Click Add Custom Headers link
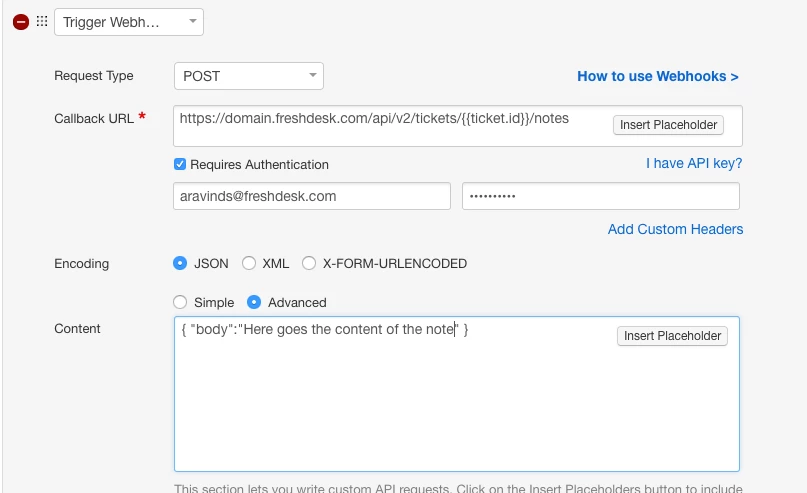Image resolution: width=807 pixels, height=493 pixels. coord(675,229)
